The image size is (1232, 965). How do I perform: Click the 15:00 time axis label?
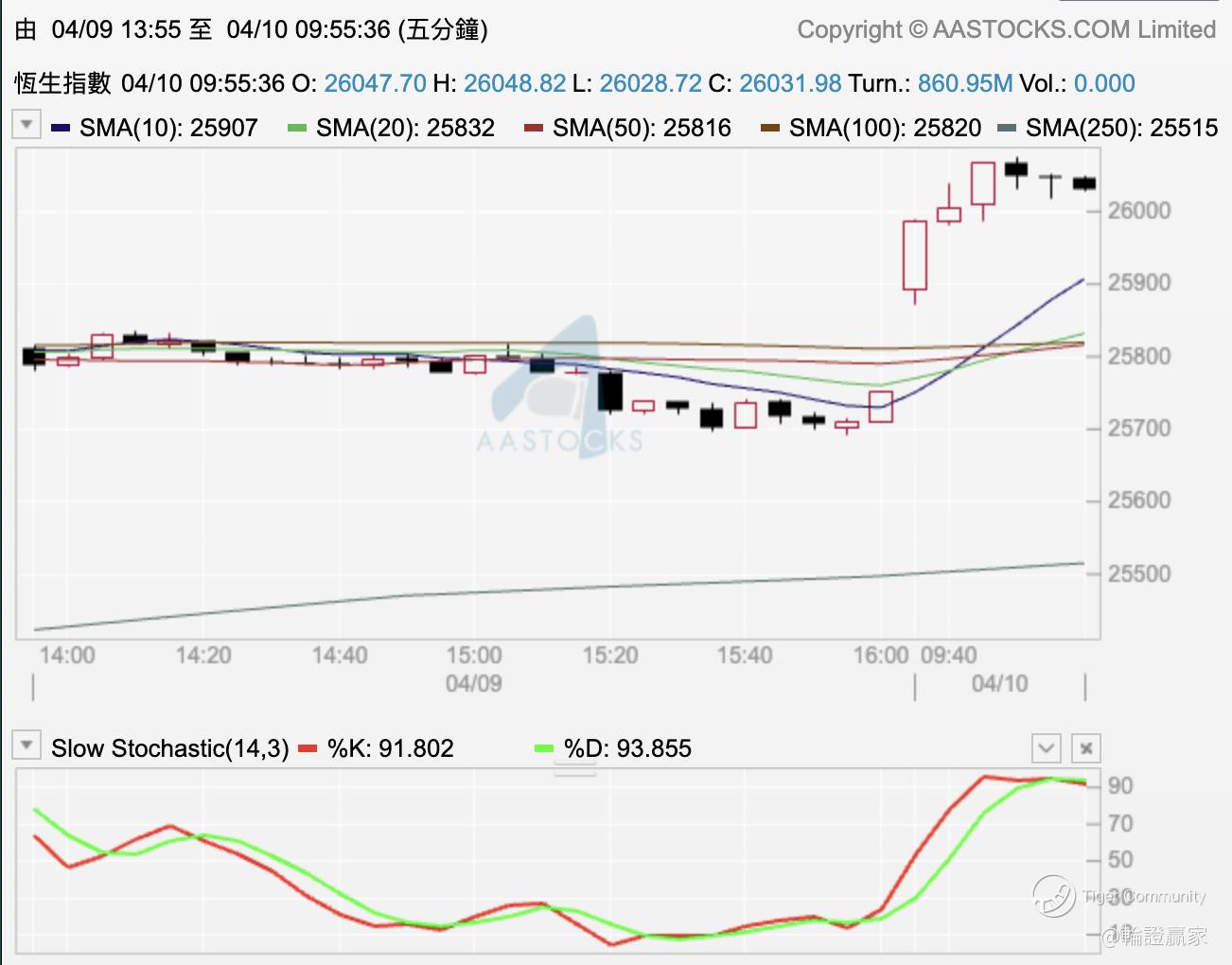point(474,655)
